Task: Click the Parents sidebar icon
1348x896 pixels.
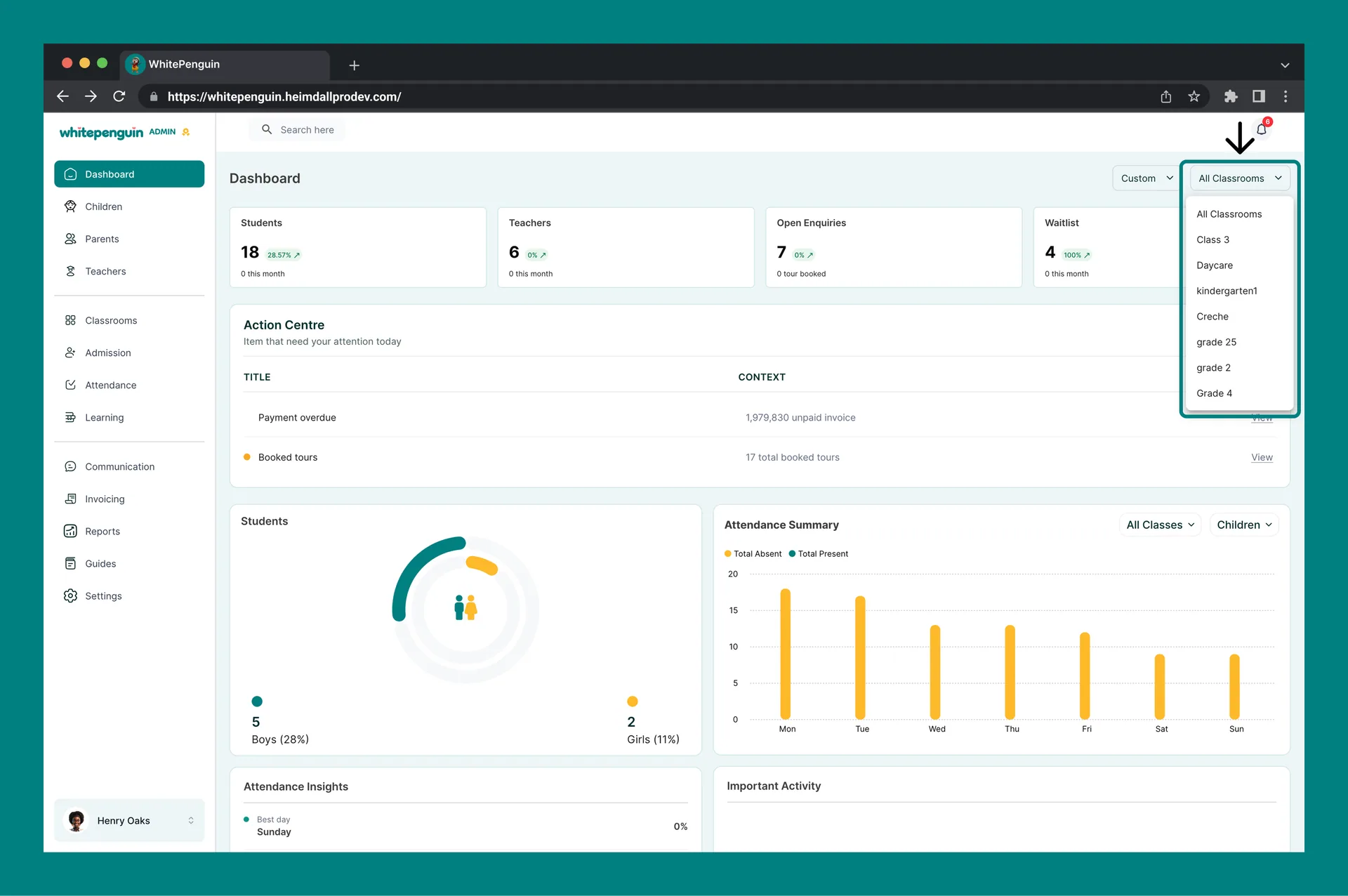Action: [70, 239]
